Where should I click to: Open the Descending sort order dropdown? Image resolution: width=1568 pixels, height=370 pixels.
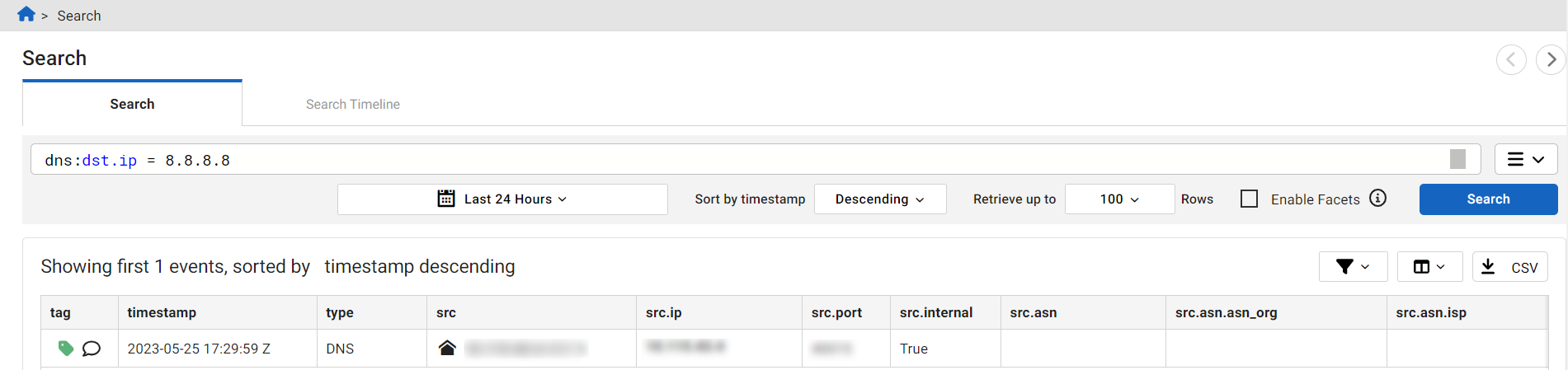point(879,199)
